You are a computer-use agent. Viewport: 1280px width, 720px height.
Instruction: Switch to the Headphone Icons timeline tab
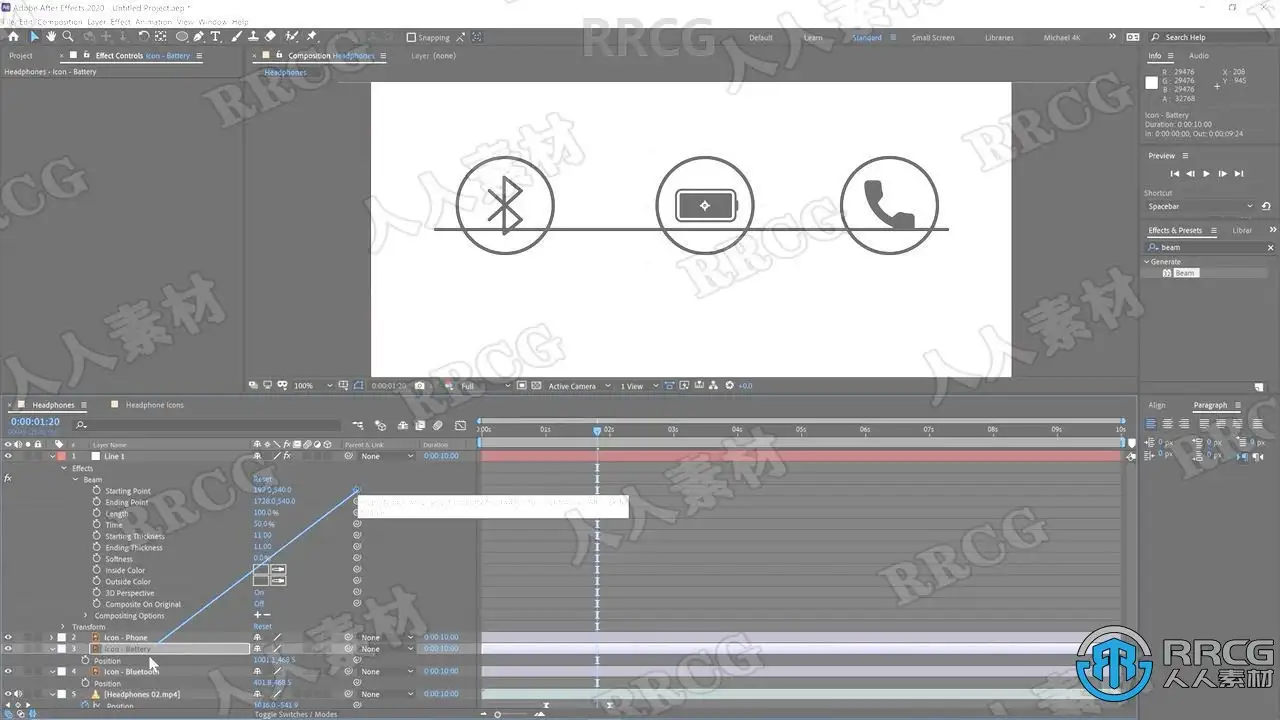tap(154, 405)
